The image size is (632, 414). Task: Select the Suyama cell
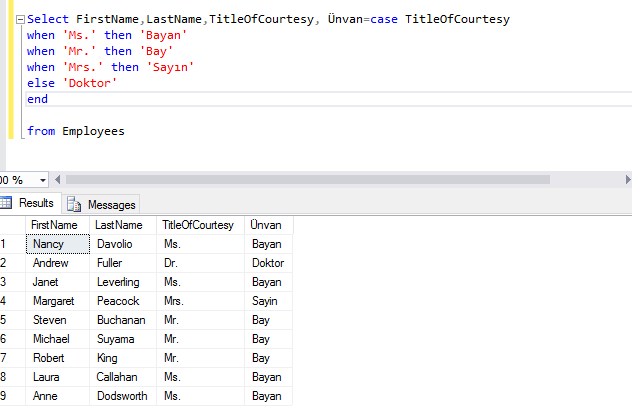(123, 339)
